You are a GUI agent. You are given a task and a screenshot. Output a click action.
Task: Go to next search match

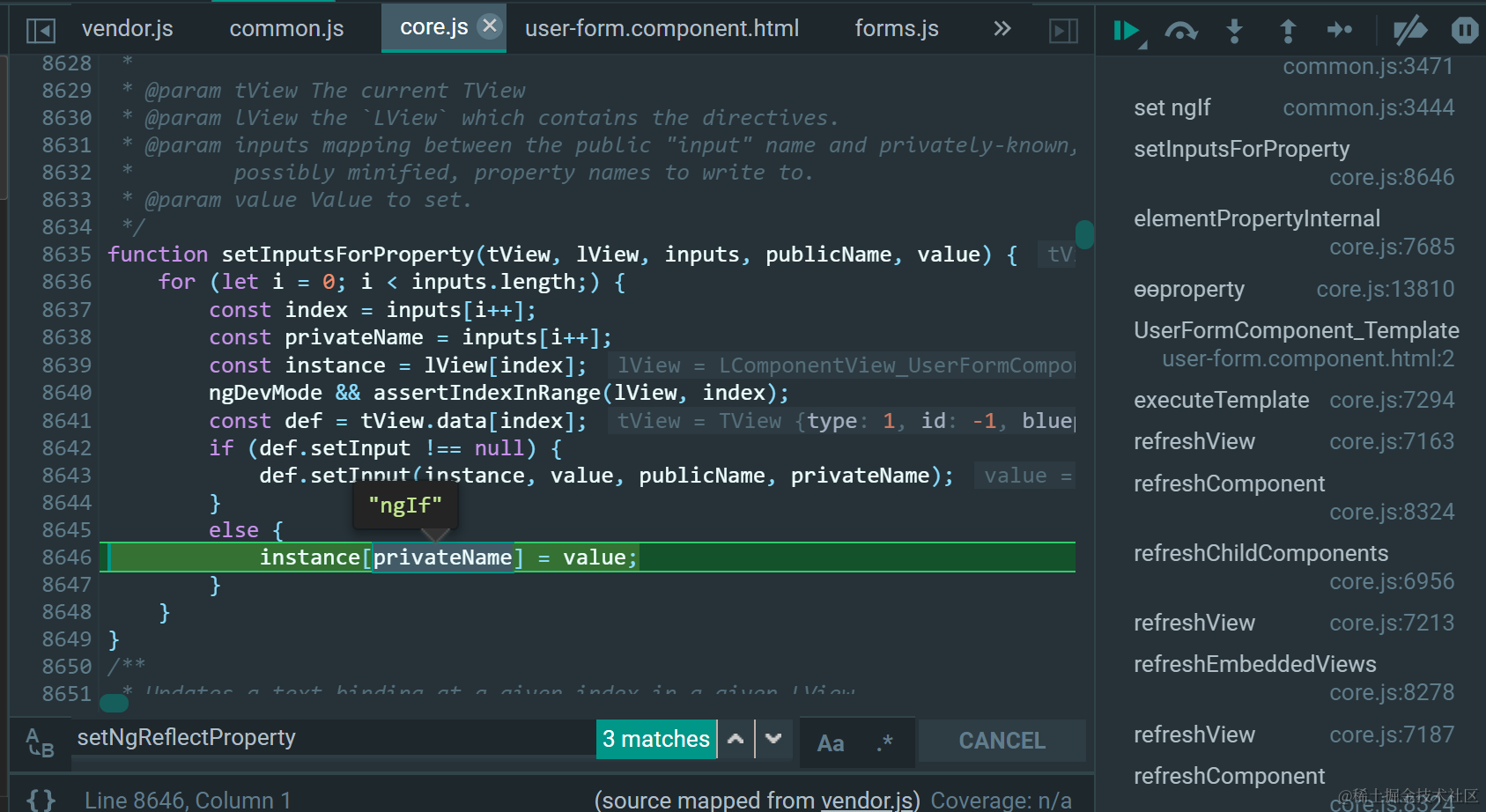coord(773,739)
